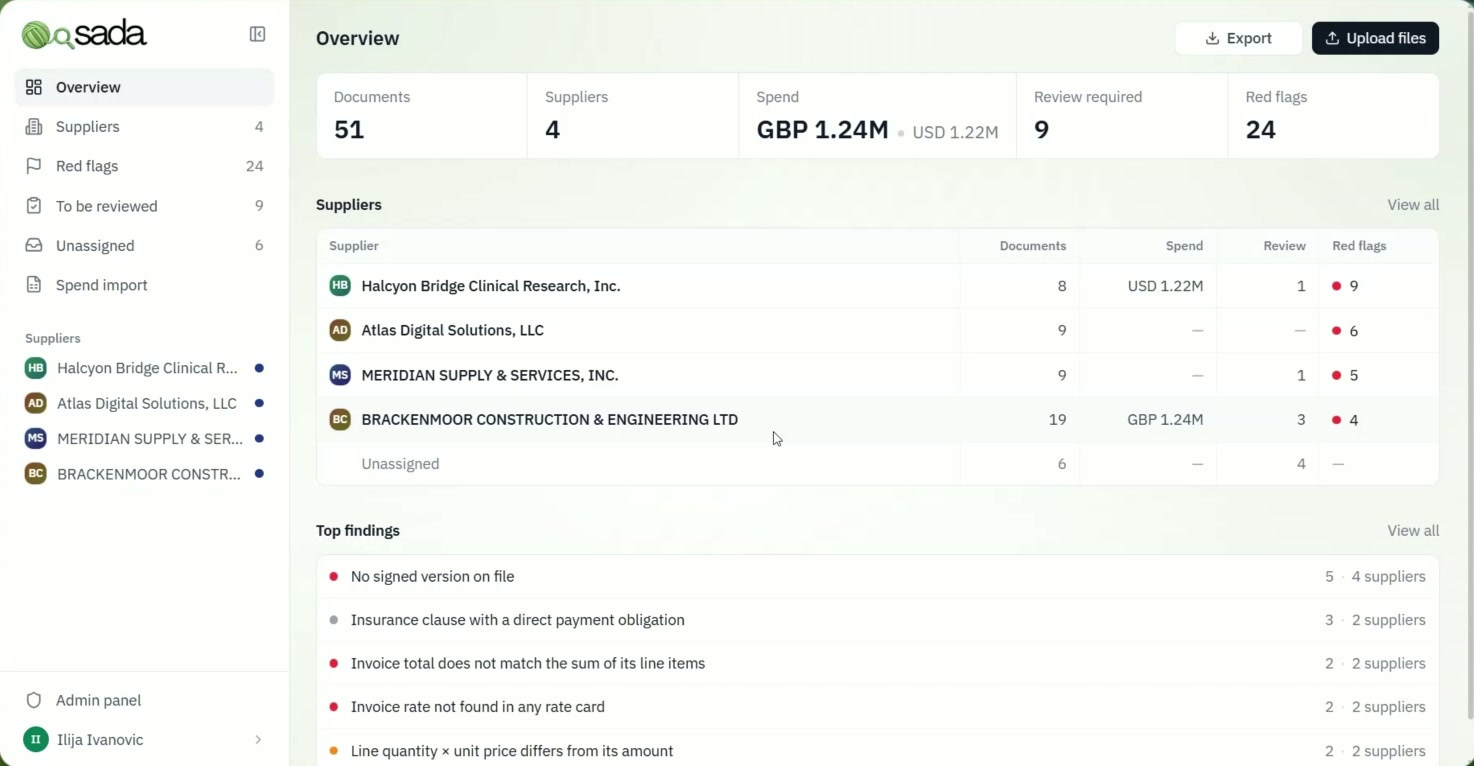Click the Overview grid icon in sidebar
1474x766 pixels.
tap(34, 87)
